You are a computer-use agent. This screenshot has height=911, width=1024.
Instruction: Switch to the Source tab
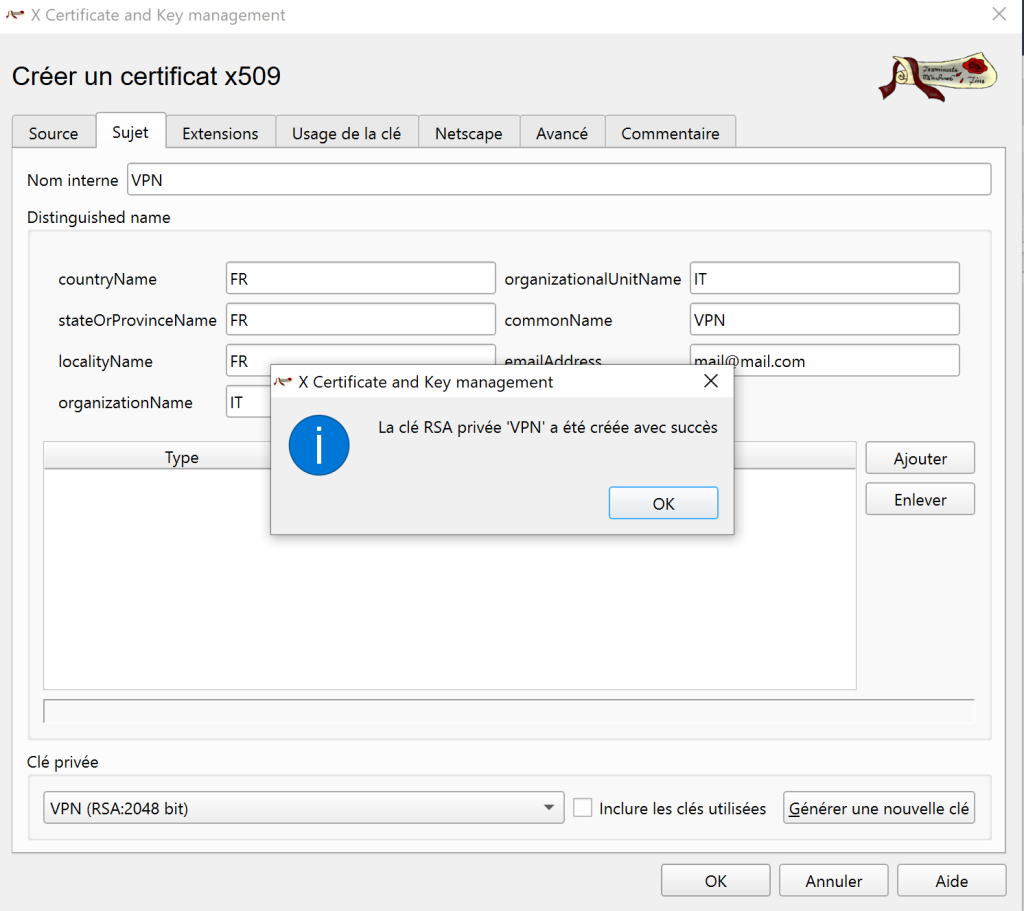[x=53, y=133]
